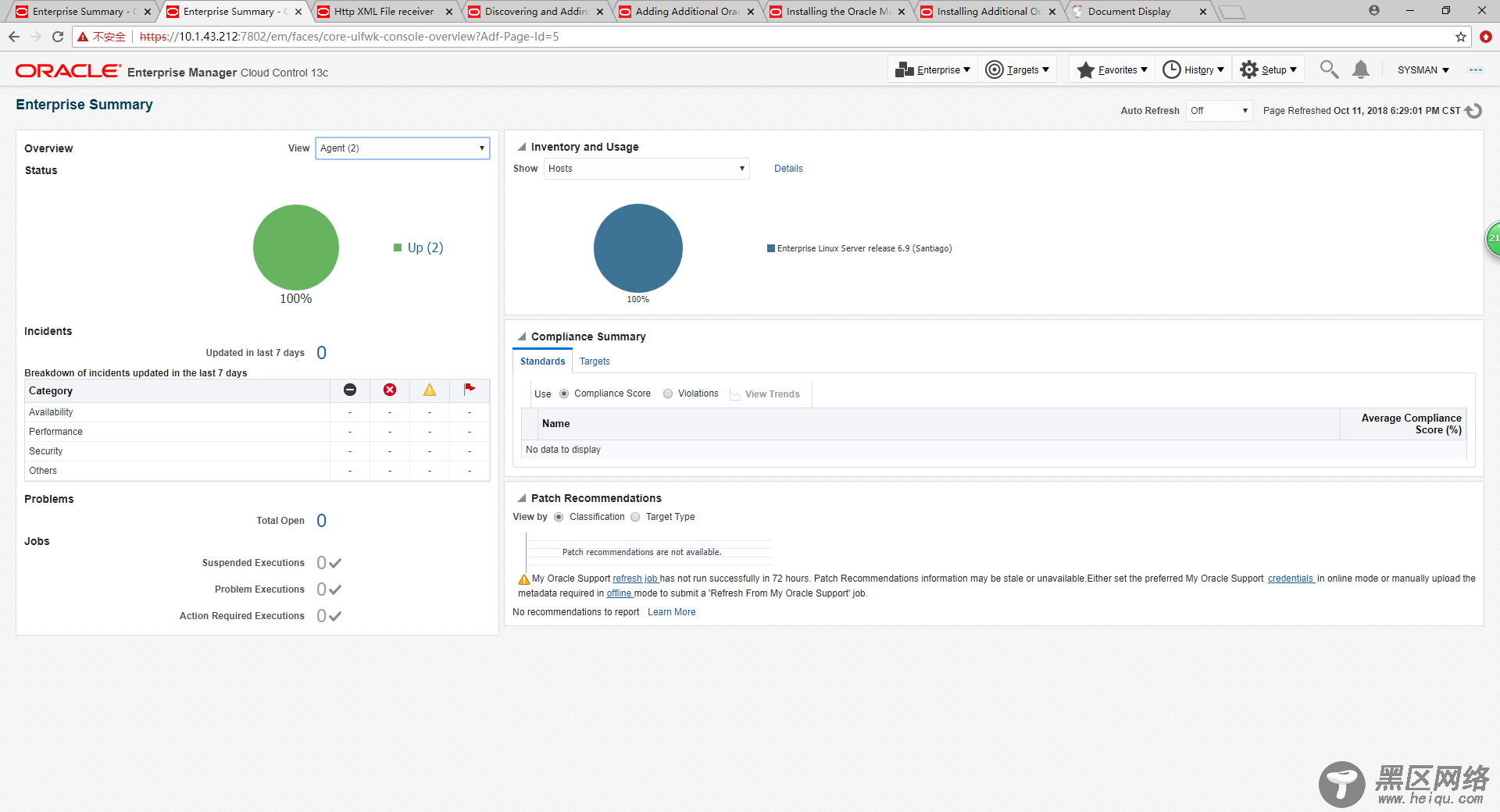1500x812 pixels.
Task: Collapse the Compliance Summary section
Action: tap(522, 337)
